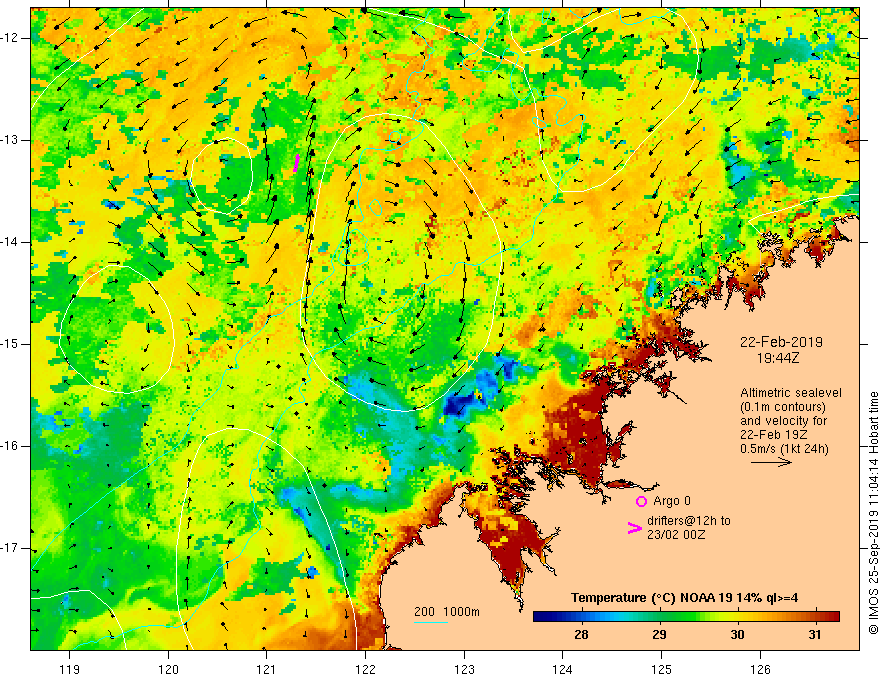
Task: Click the 30 label on temperature scale
Action: point(737,635)
